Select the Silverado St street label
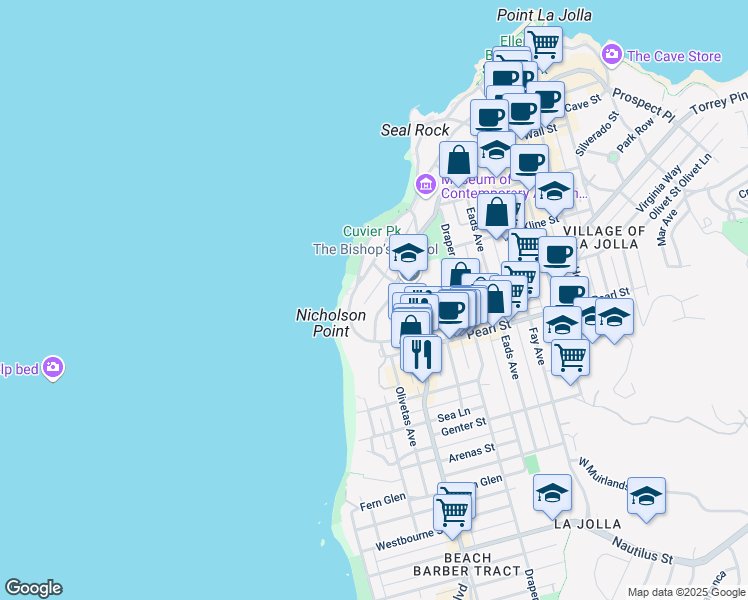The width and height of the screenshot is (748, 600). point(597,134)
